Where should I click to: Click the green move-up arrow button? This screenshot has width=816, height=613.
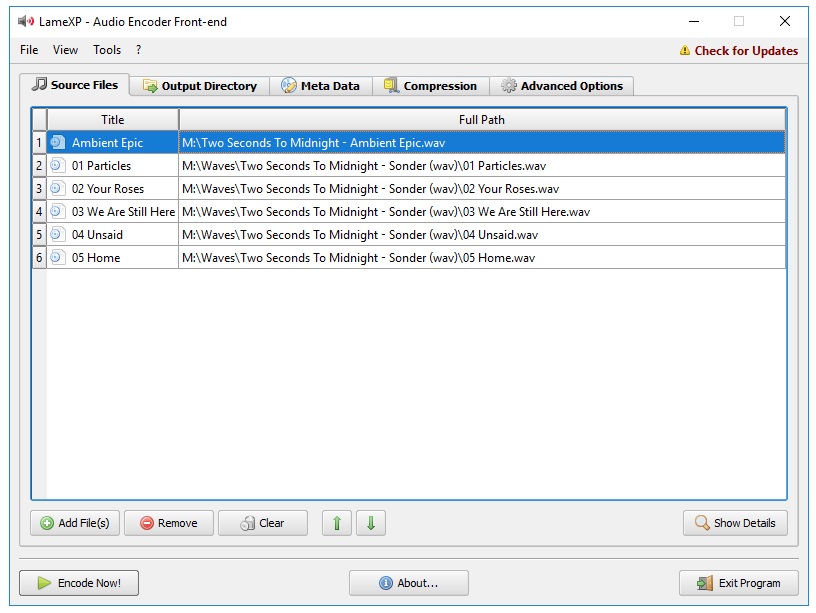pyautogui.click(x=337, y=523)
